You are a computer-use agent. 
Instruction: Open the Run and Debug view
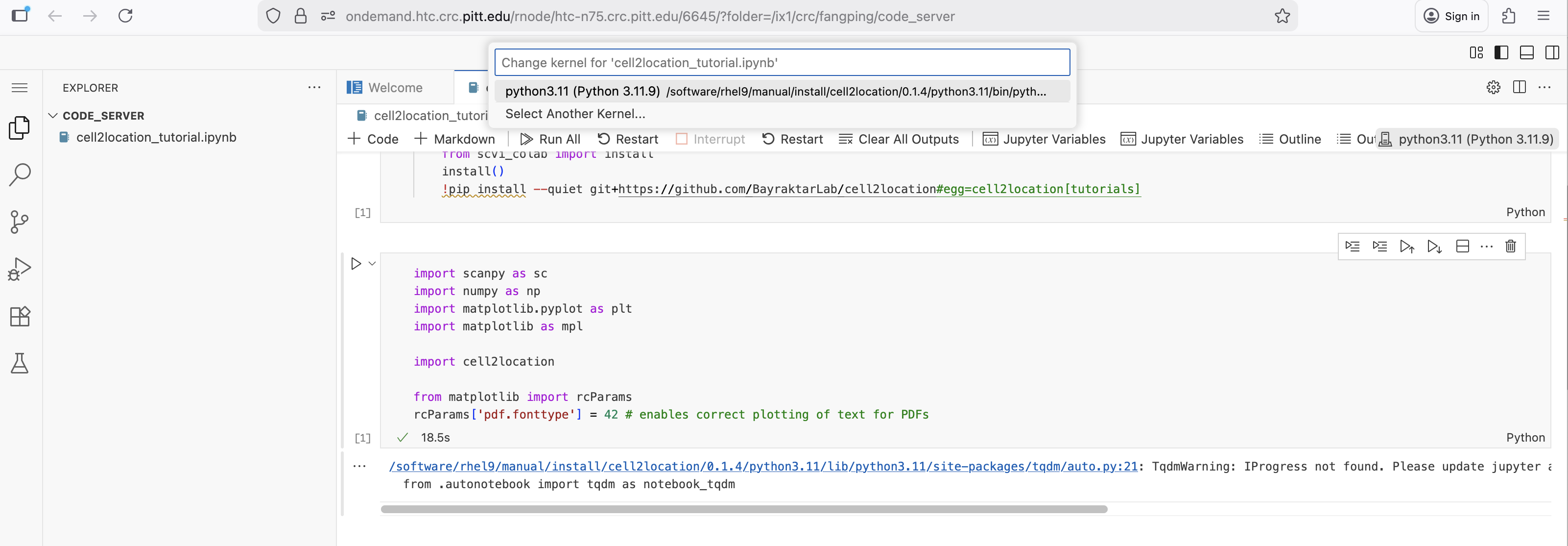(20, 269)
